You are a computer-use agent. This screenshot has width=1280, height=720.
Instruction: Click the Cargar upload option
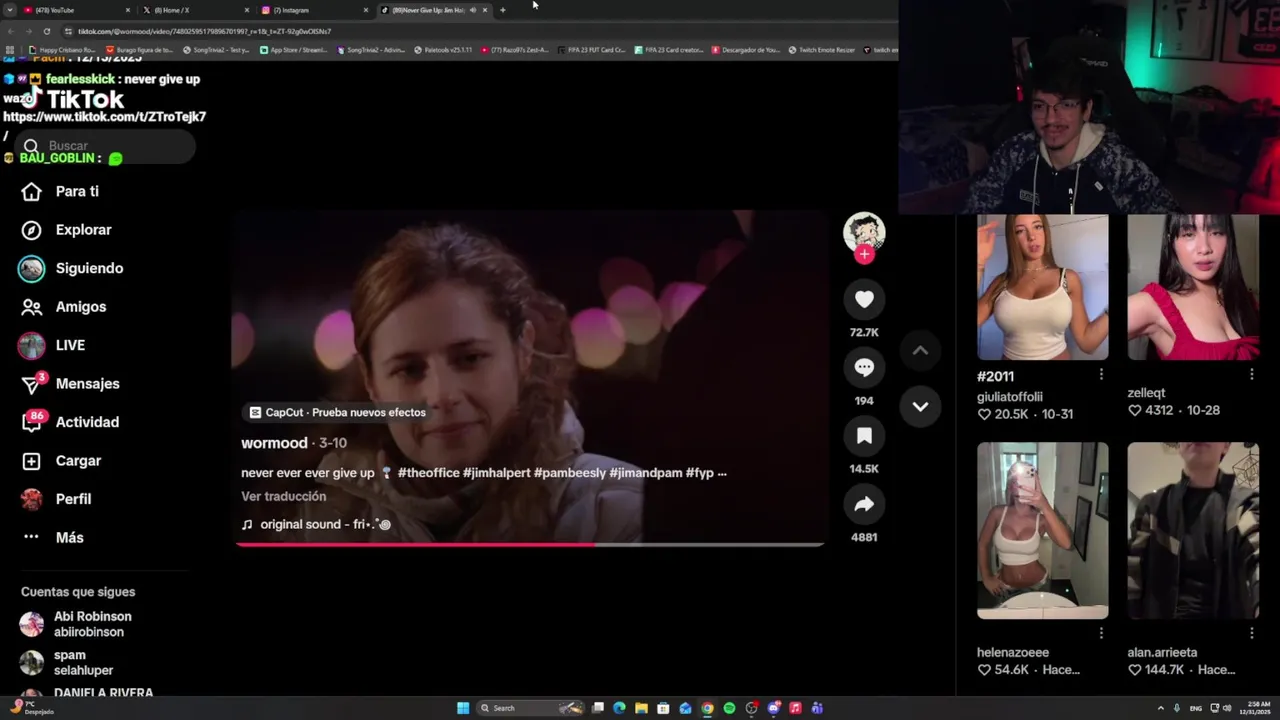point(62,461)
